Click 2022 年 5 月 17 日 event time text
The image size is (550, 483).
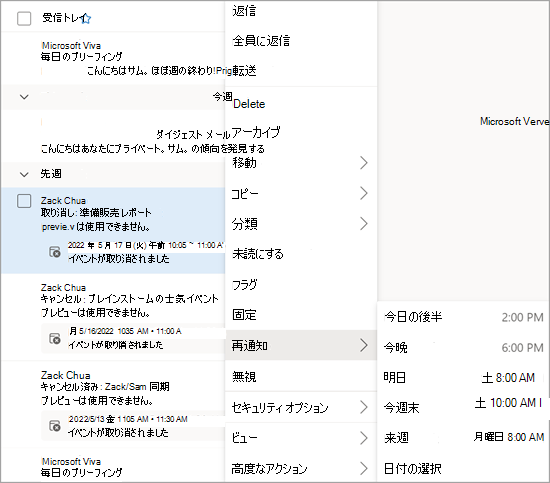pos(146,245)
